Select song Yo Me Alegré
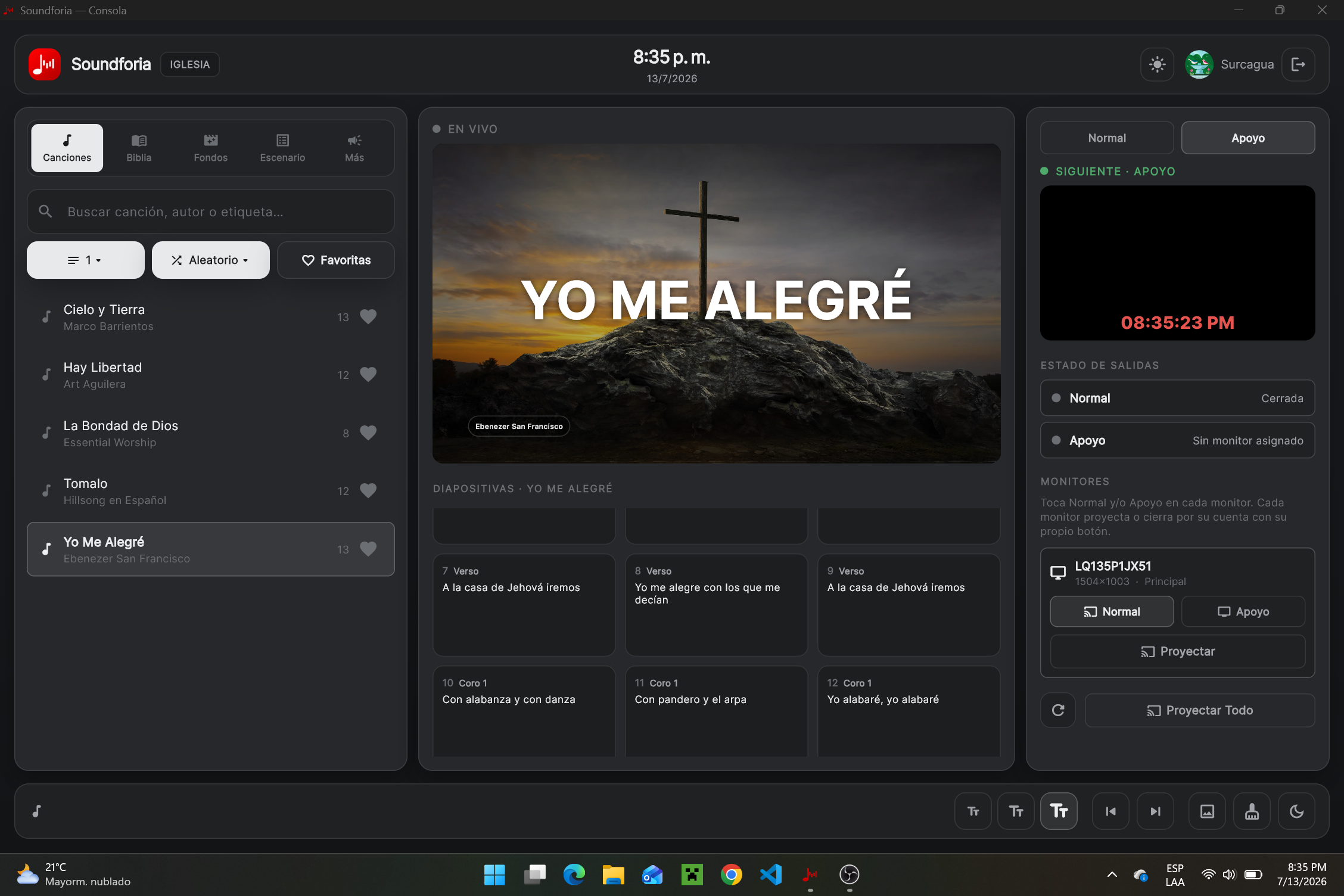The image size is (1344, 896). 210,549
